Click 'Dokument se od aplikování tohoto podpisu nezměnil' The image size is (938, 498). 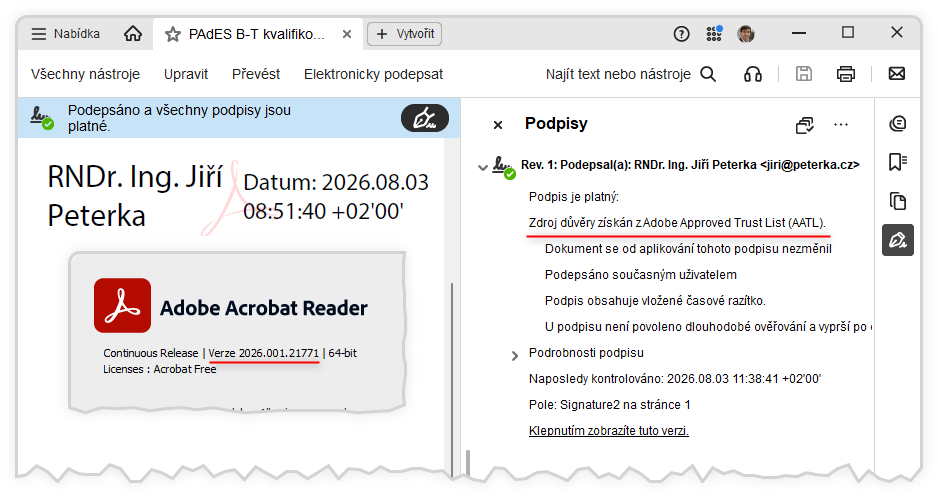click(688, 248)
